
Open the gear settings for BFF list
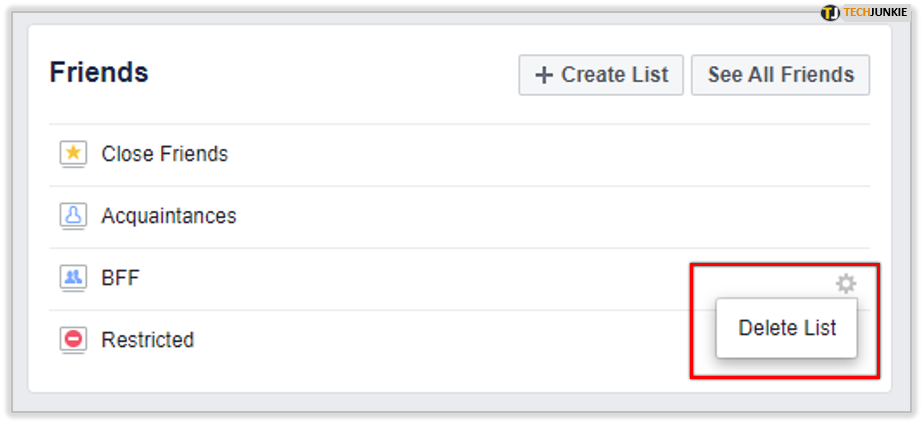click(846, 284)
